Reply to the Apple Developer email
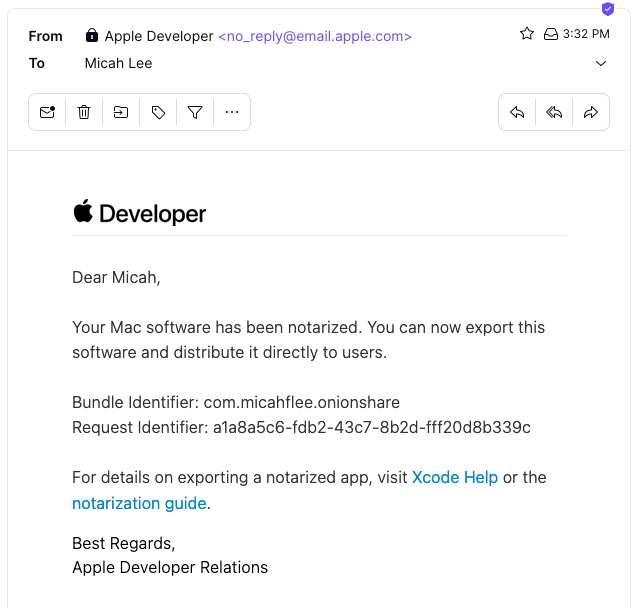The image size is (642, 608). (517, 112)
